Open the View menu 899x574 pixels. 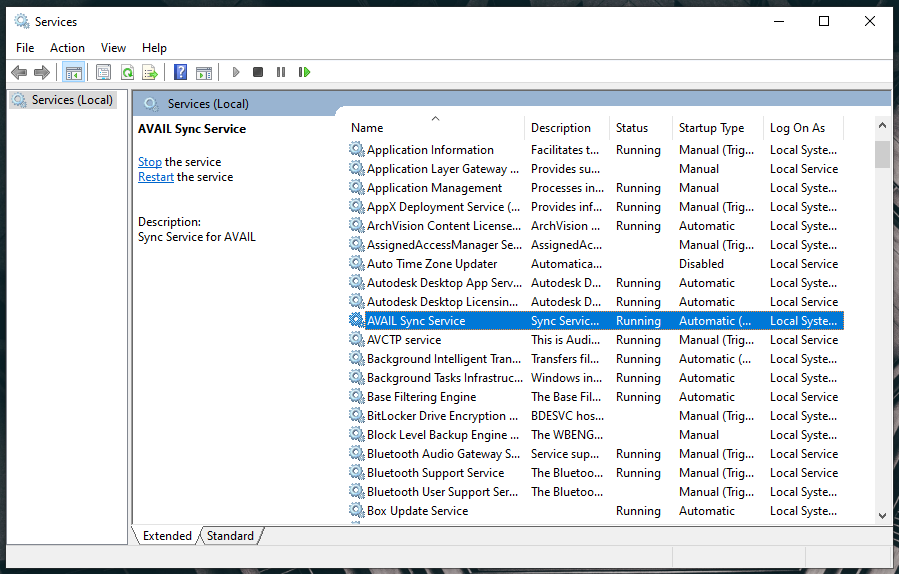113,48
